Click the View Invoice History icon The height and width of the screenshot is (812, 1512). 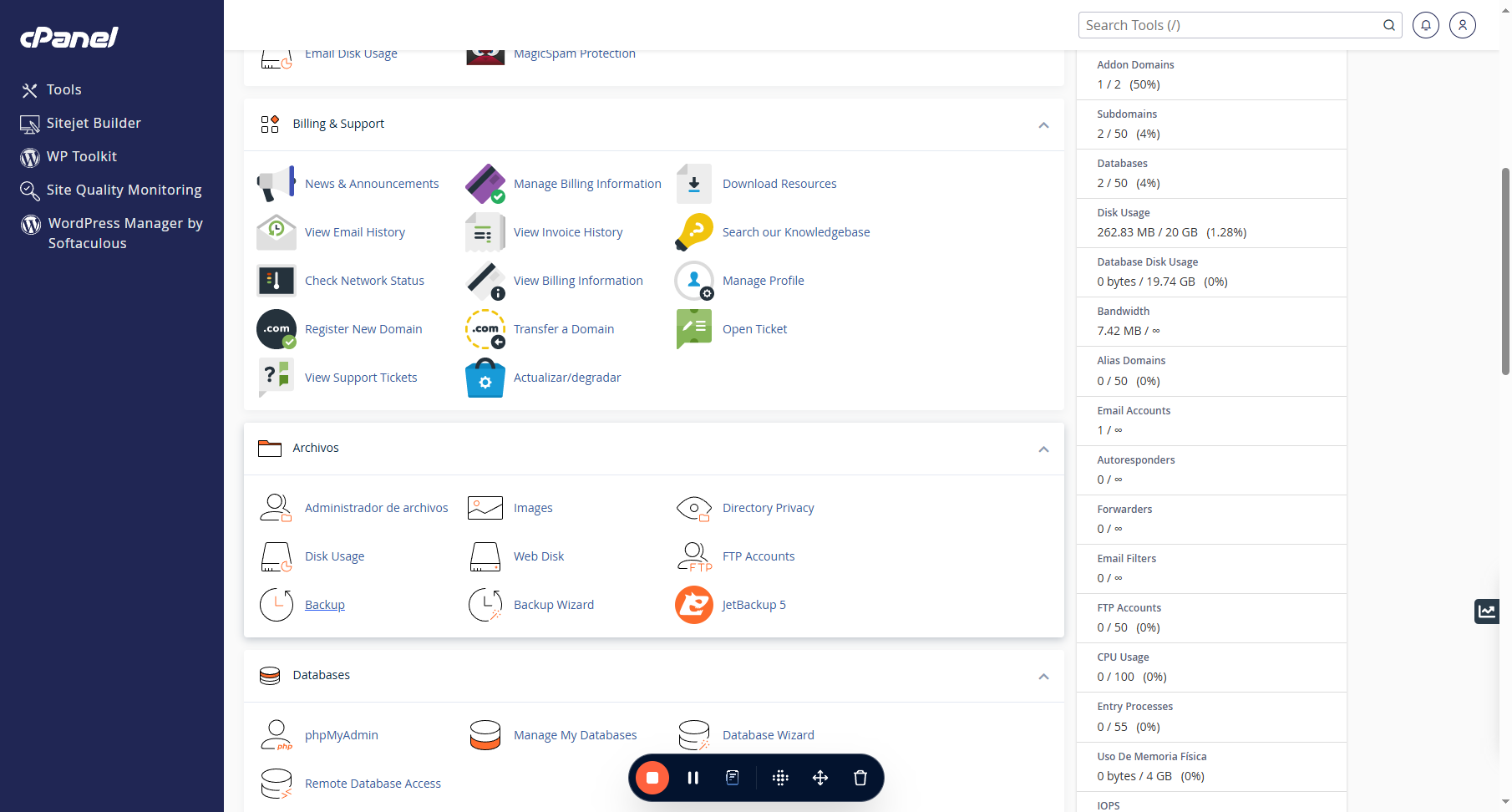[485, 232]
